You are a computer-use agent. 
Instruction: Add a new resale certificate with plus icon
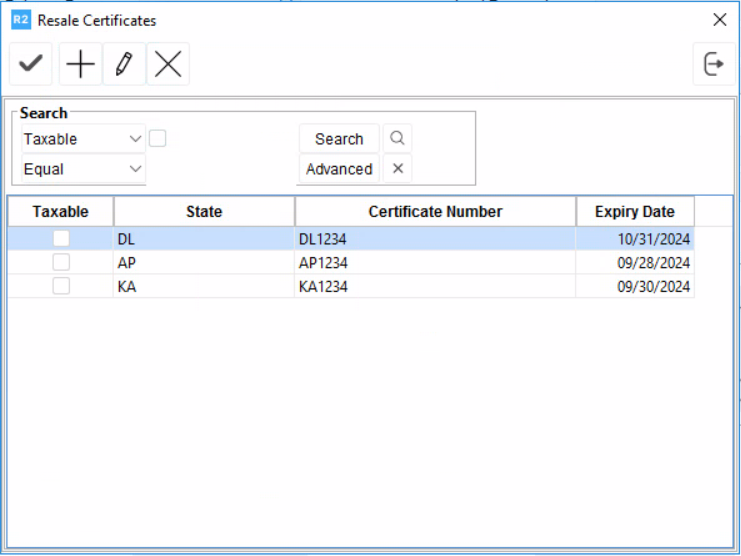click(80, 65)
